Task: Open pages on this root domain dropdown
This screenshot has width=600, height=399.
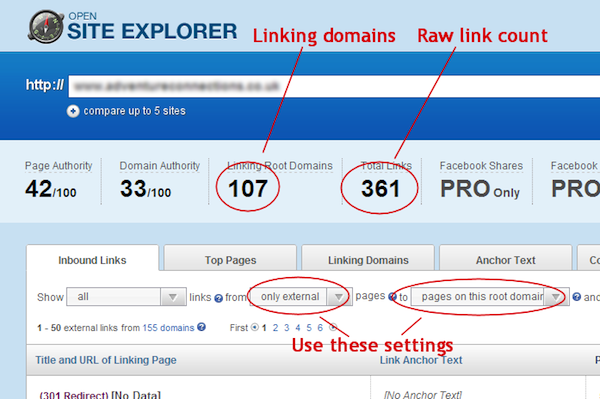Action: point(490,297)
